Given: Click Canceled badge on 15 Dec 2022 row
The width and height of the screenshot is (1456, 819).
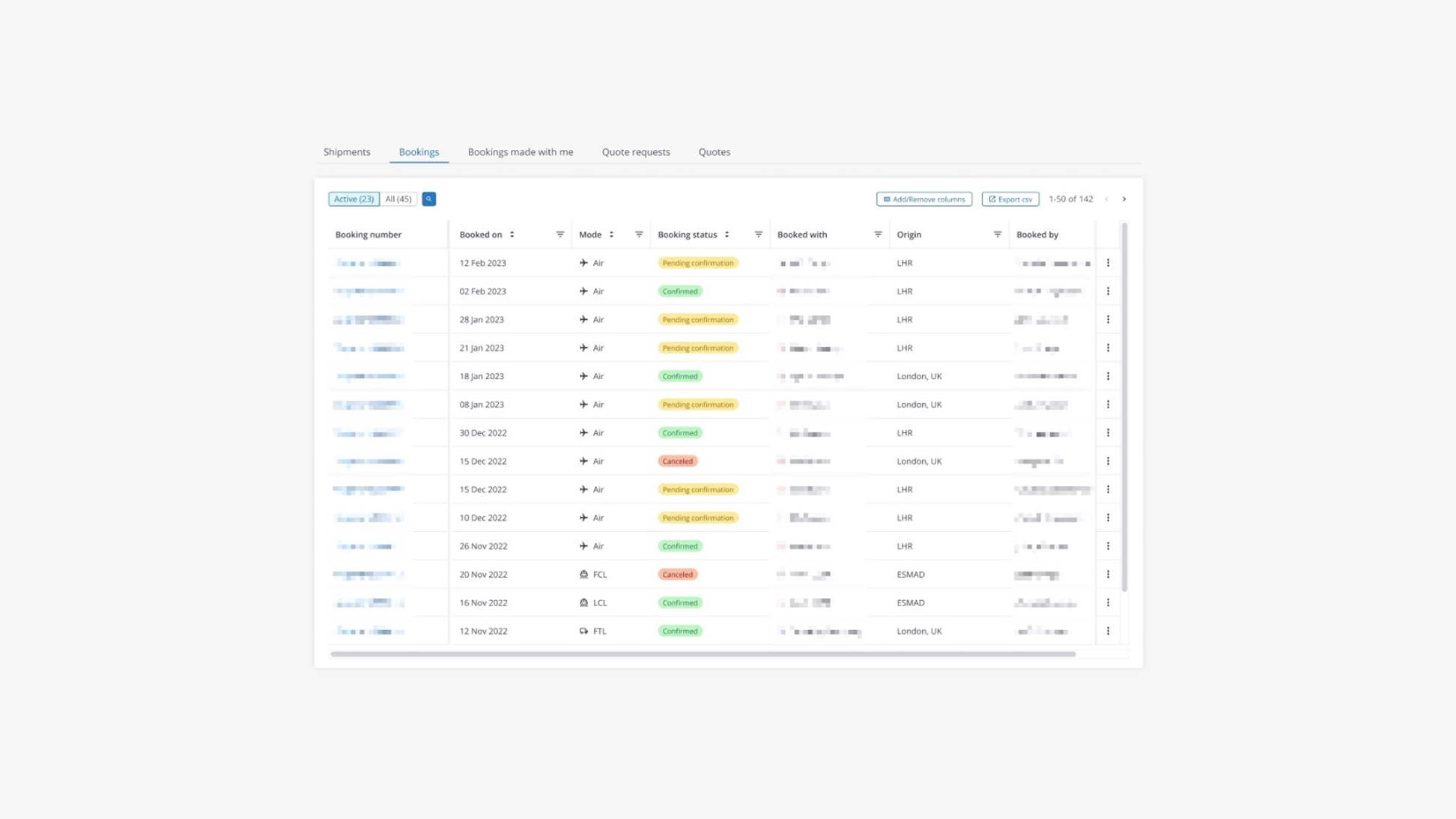Looking at the screenshot, I should pyautogui.click(x=677, y=461).
